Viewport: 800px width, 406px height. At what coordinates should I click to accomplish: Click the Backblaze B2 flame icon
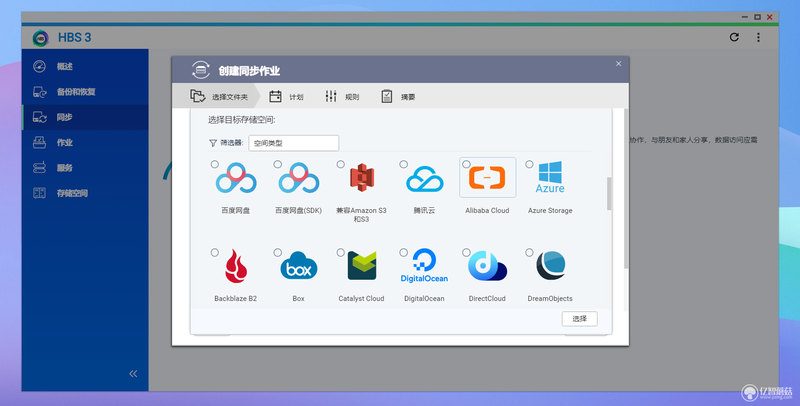pos(236,266)
